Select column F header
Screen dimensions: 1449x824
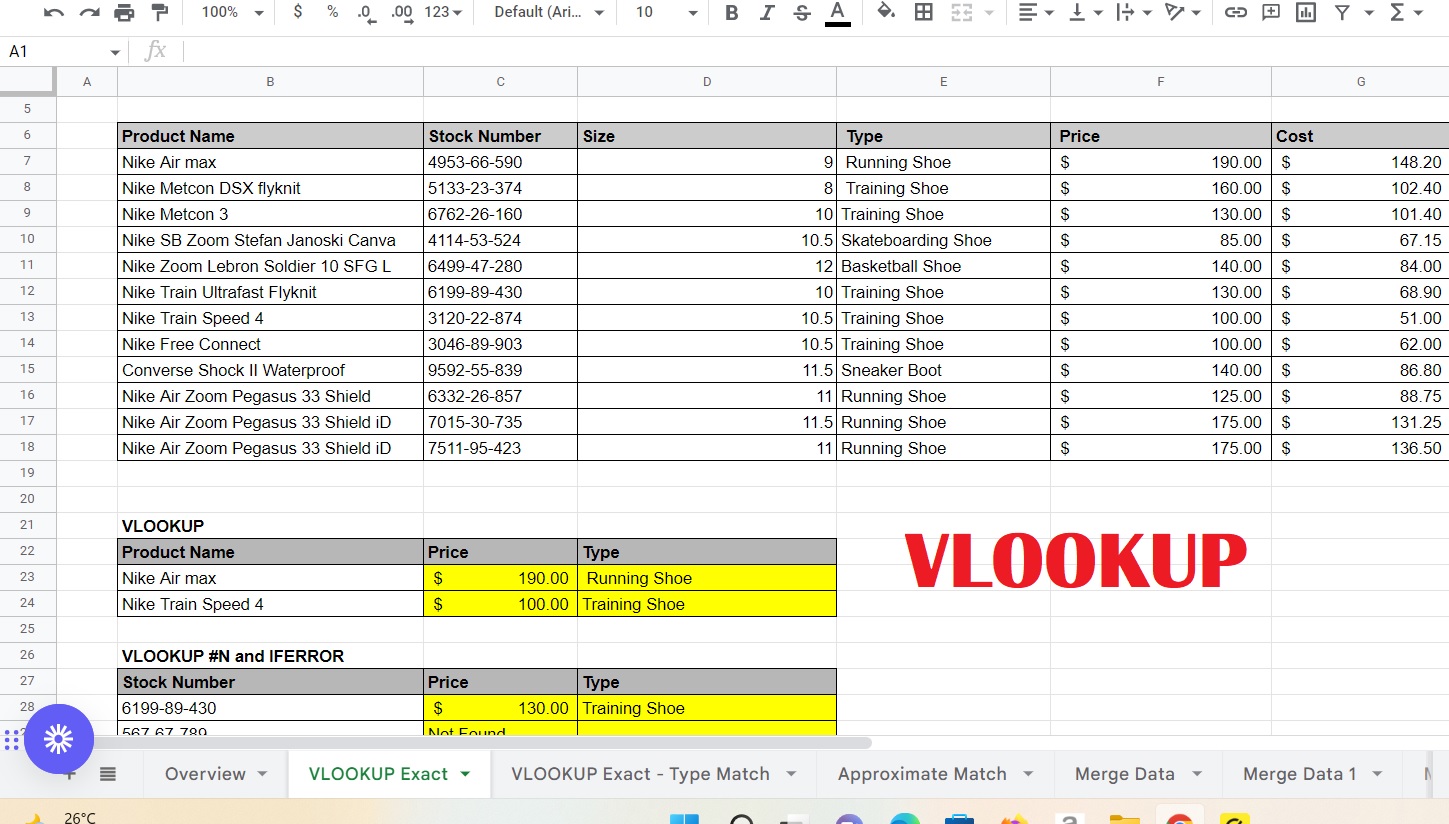click(1160, 82)
